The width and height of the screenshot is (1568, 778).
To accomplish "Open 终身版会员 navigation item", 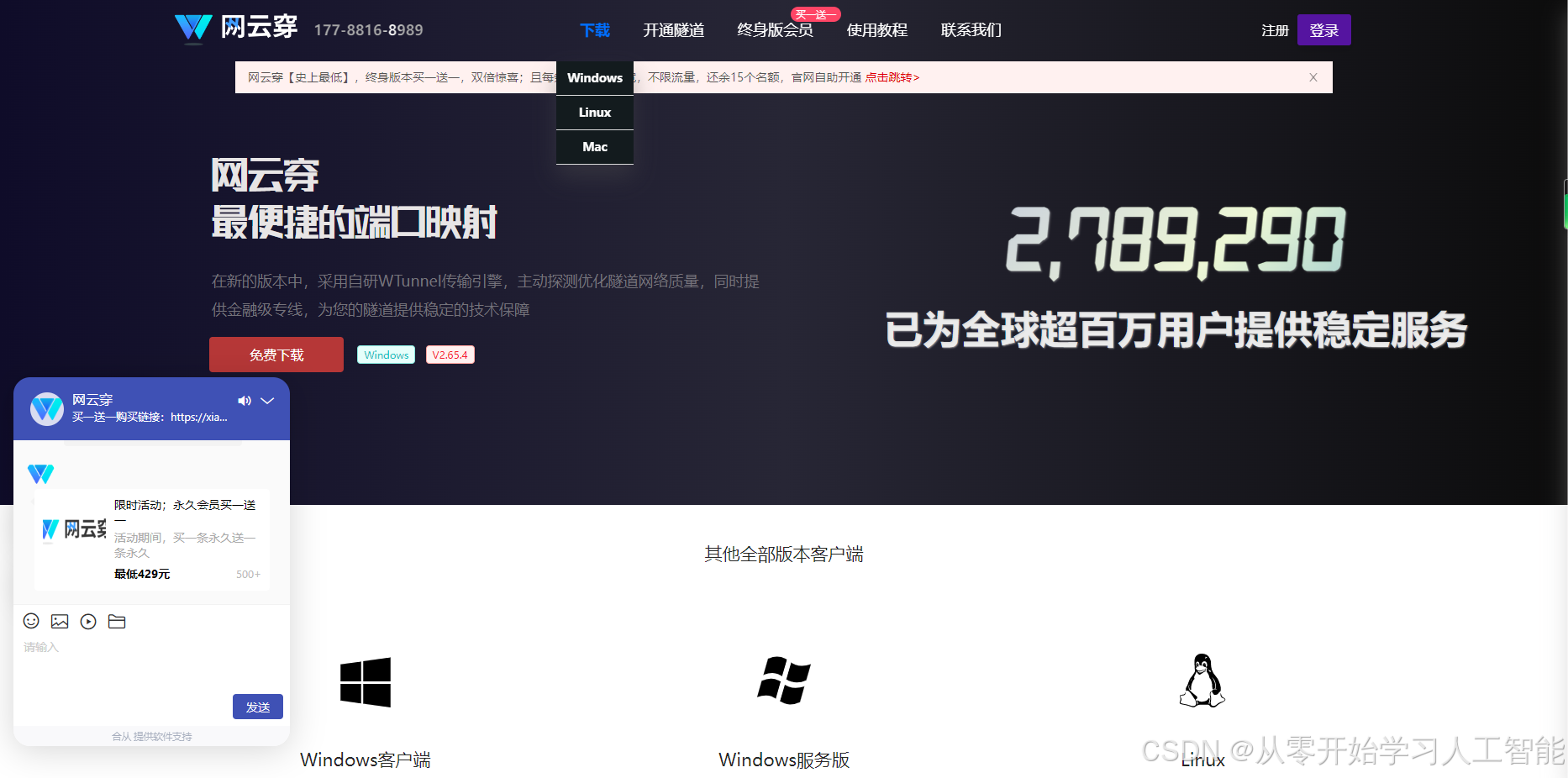I will (775, 30).
